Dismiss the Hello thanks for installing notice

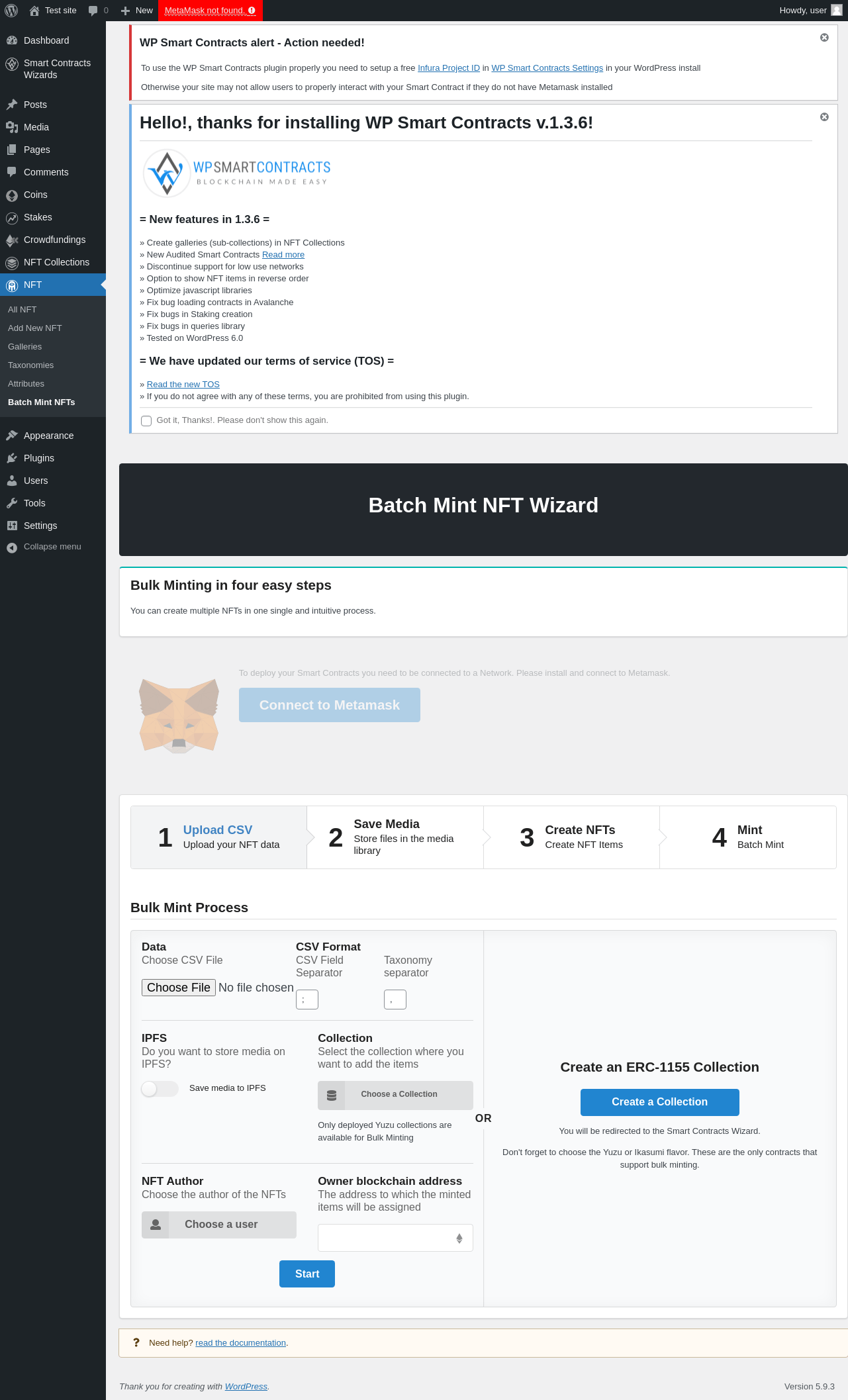pos(824,117)
